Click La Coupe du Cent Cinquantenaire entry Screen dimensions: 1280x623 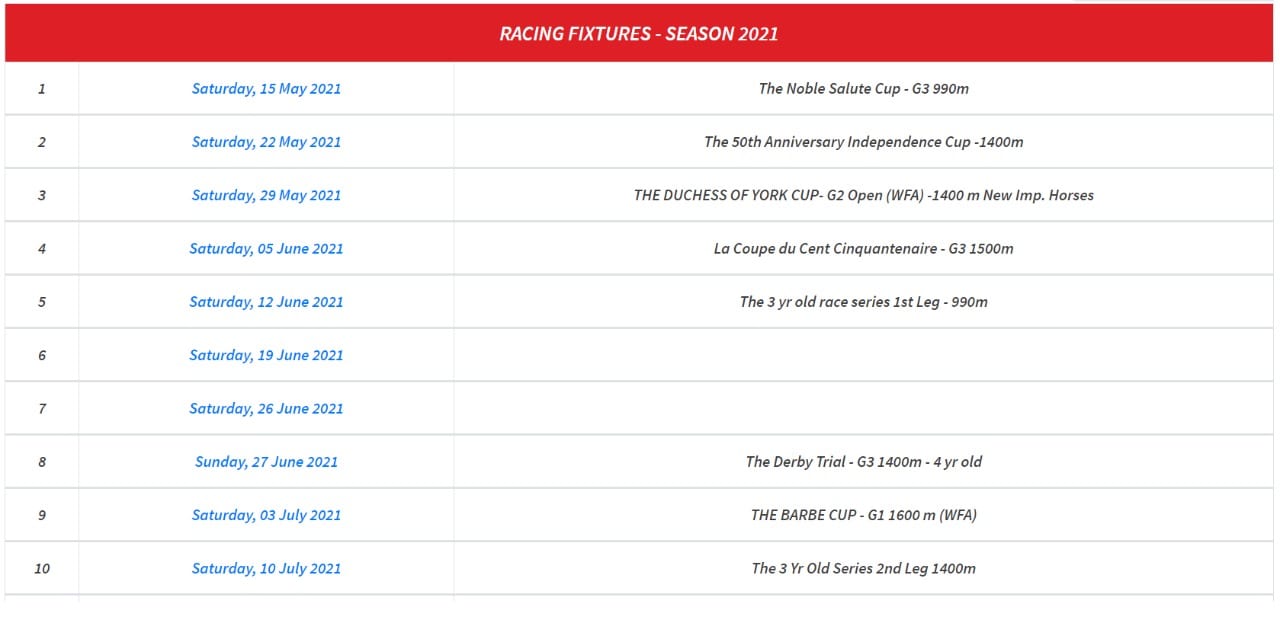tap(864, 249)
